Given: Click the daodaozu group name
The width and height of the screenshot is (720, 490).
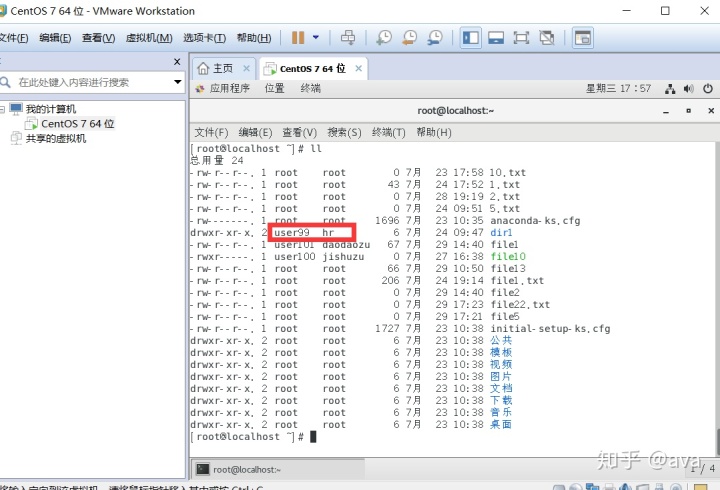Looking at the screenshot, I should click(346, 245).
